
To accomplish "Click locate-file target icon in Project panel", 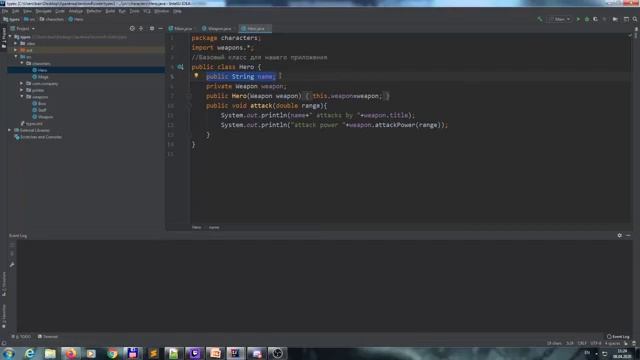I will (x=132, y=29).
